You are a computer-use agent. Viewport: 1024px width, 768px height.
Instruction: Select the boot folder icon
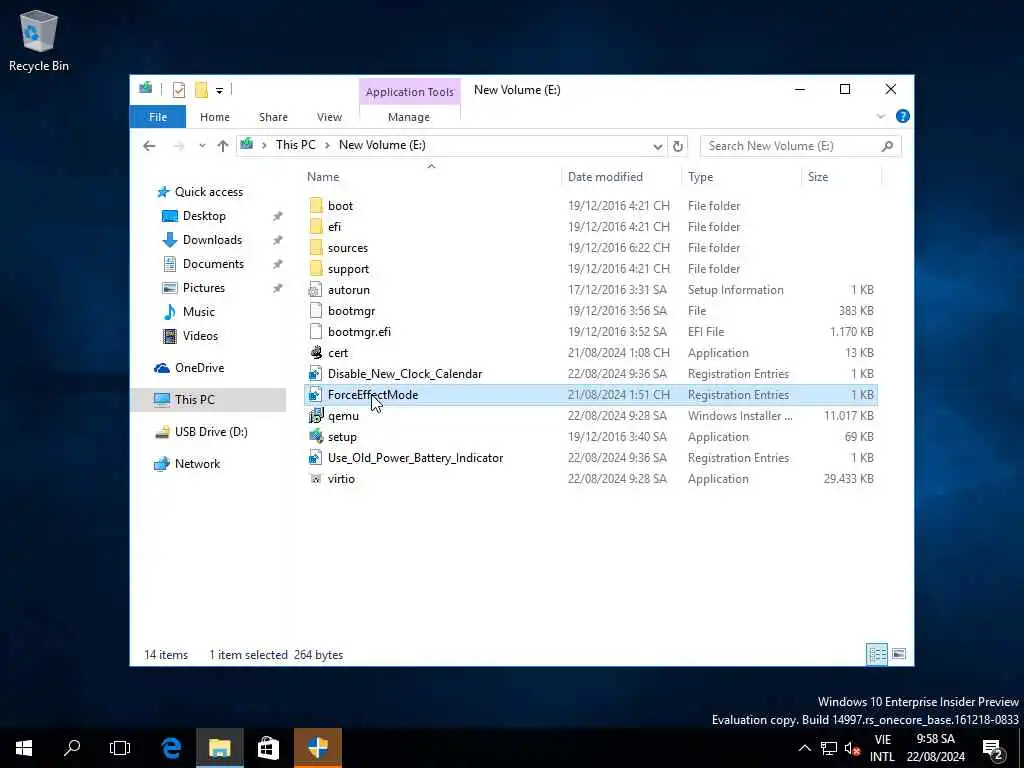[x=316, y=206]
